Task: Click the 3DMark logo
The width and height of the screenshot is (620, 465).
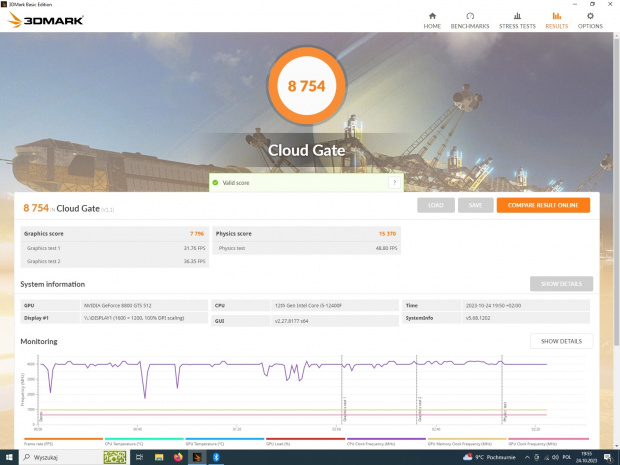Action: pyautogui.click(x=40, y=20)
